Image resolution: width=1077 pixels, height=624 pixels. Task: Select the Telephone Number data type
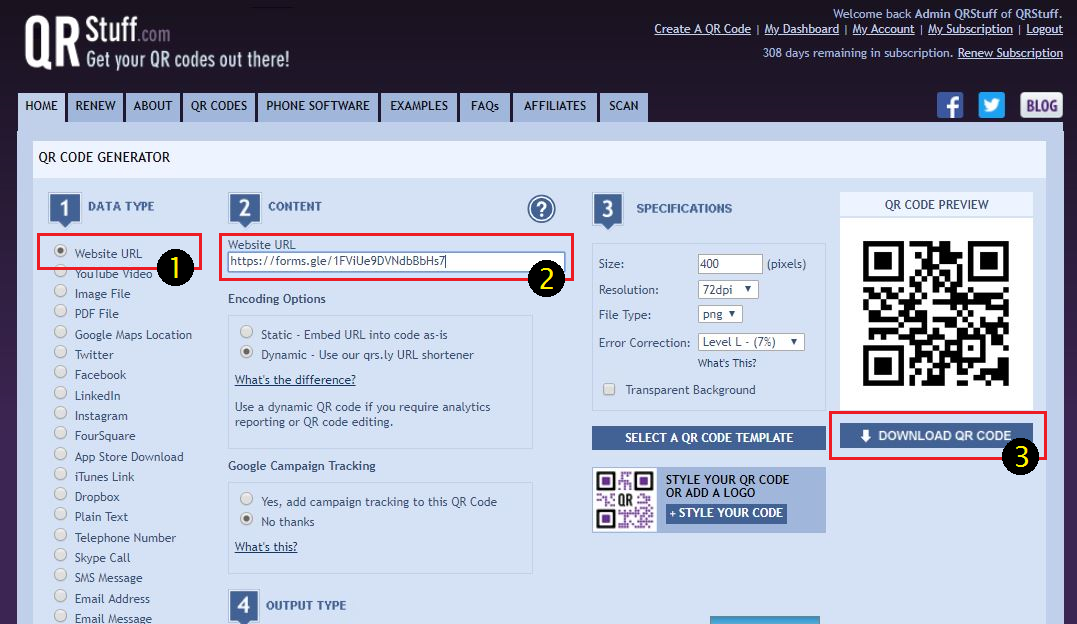click(x=60, y=535)
